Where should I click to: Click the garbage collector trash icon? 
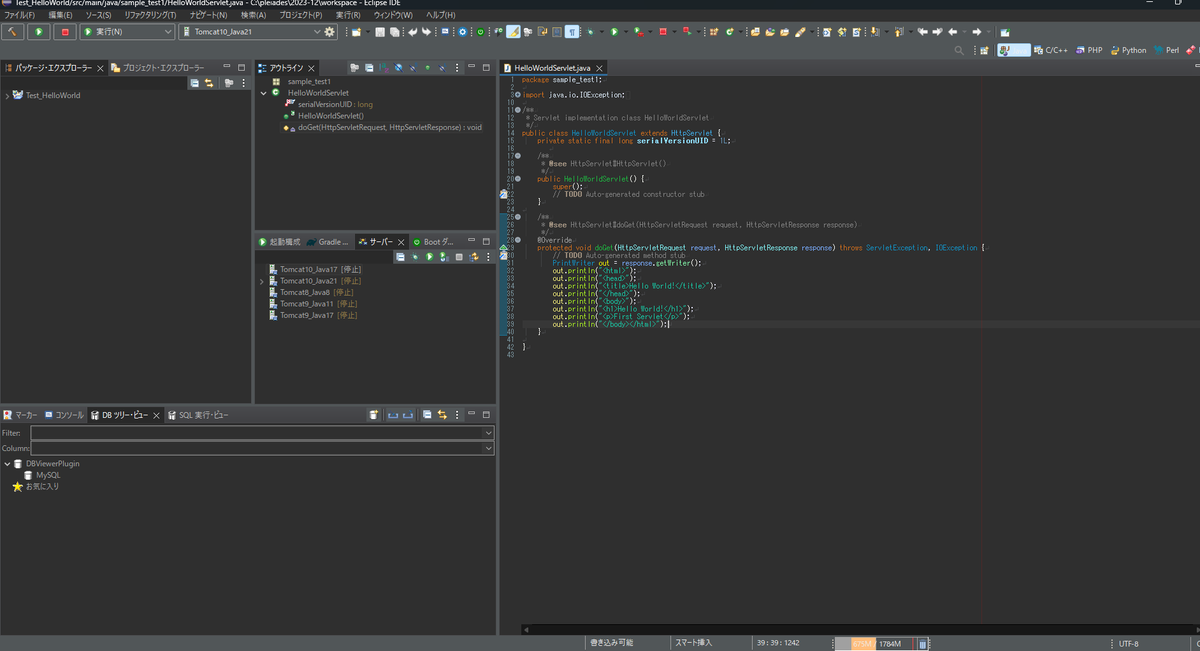point(922,644)
